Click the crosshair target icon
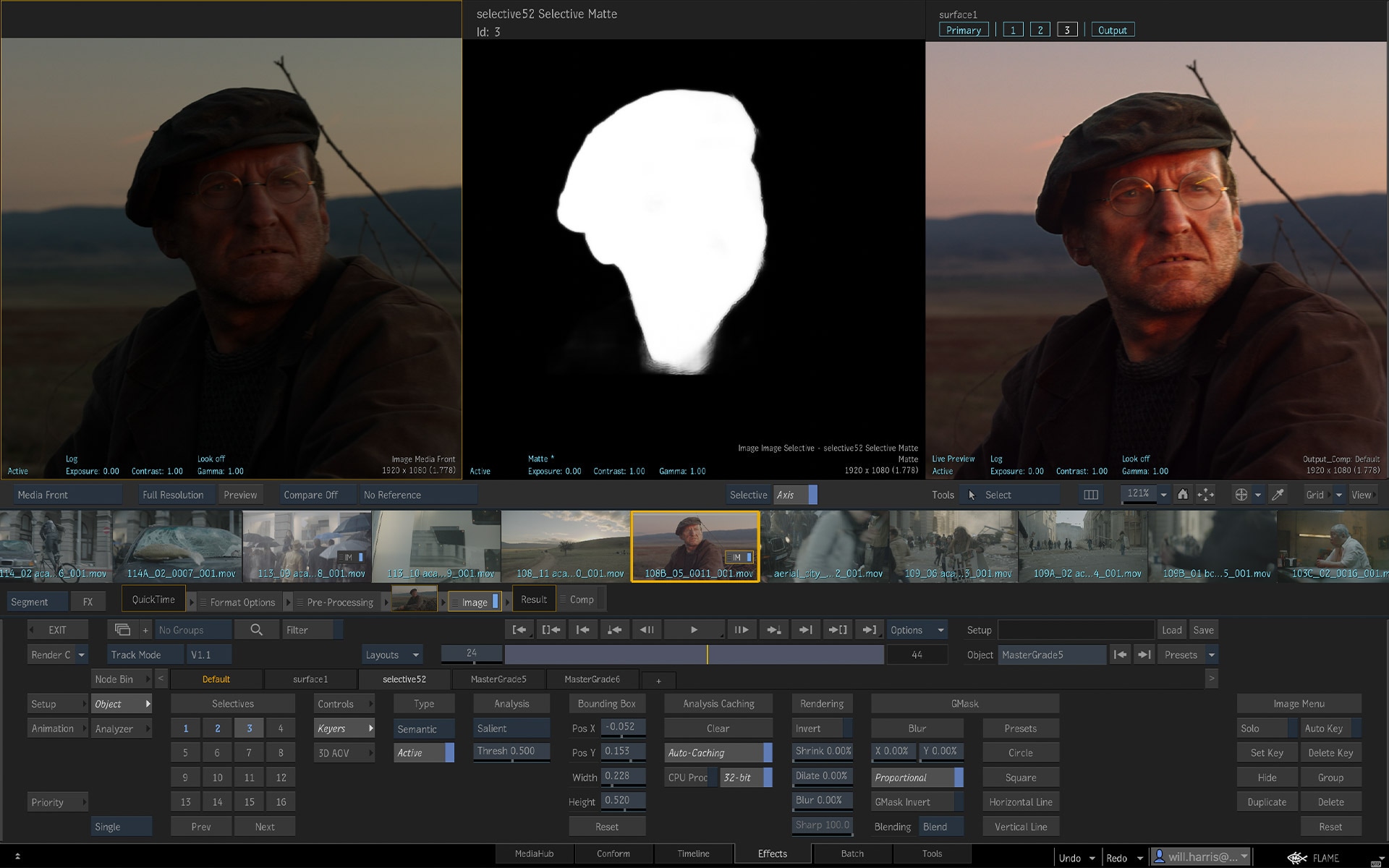Viewport: 1389px width, 868px height. click(x=1241, y=495)
